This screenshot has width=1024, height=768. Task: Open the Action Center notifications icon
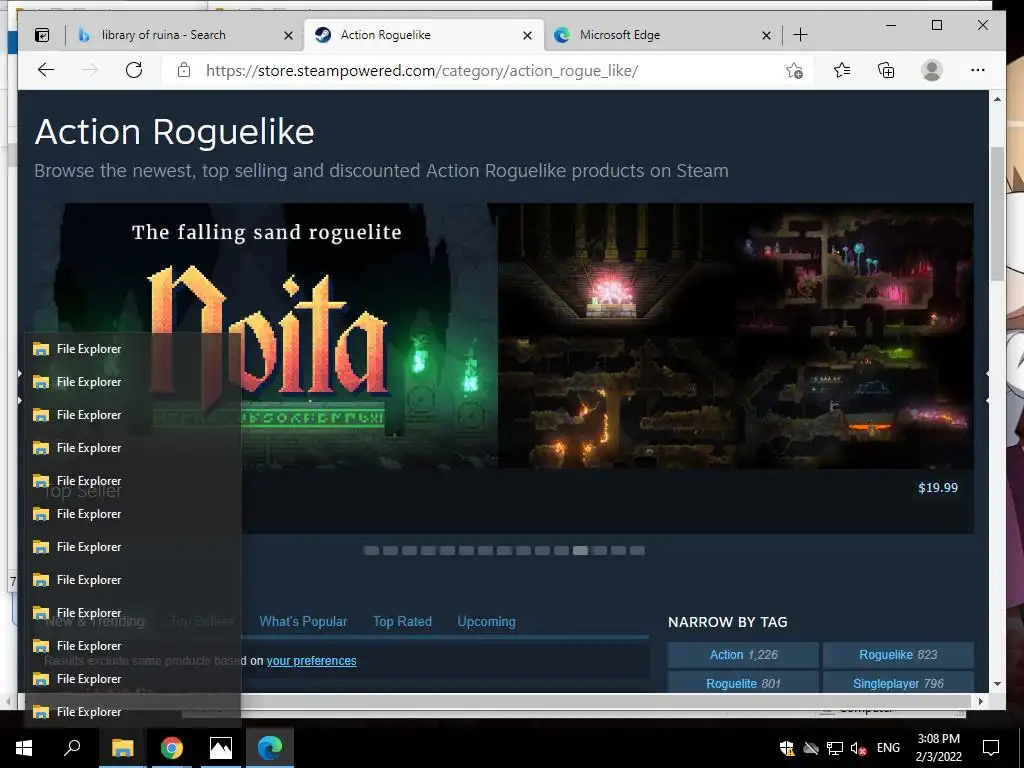pos(991,748)
